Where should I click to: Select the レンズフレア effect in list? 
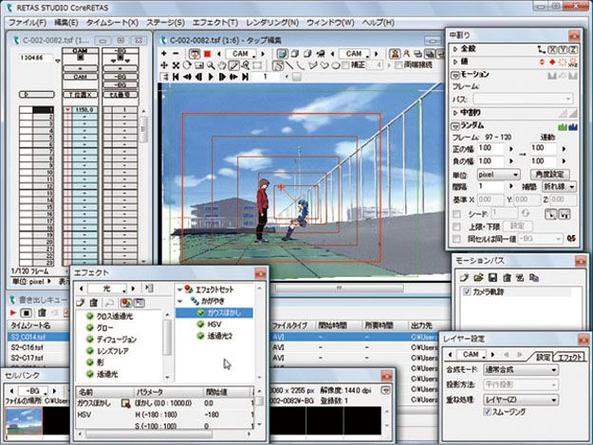[112, 351]
